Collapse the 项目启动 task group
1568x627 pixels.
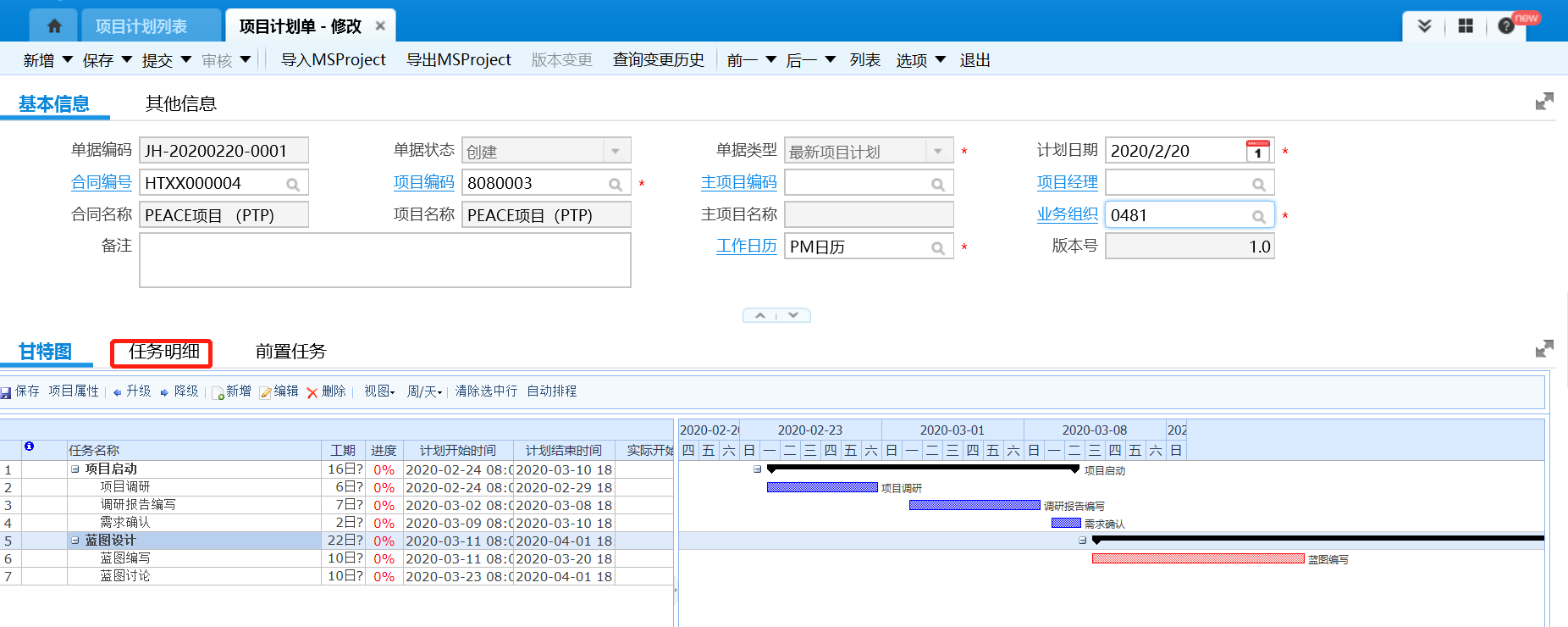tap(75, 469)
